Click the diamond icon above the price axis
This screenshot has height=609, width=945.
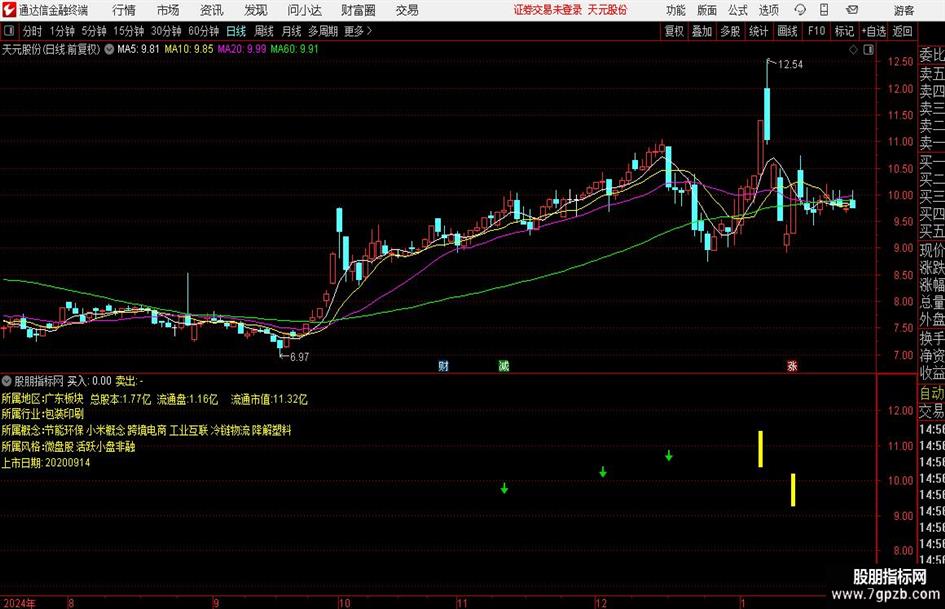(853, 50)
